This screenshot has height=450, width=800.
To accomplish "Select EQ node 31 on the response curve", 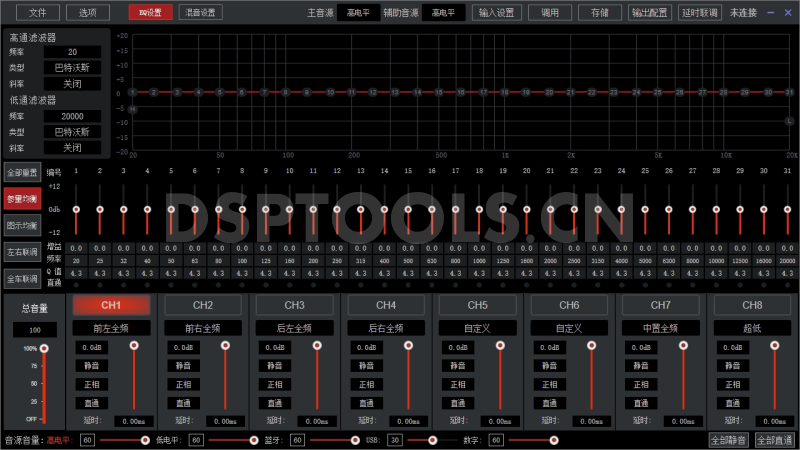I will pos(788,92).
